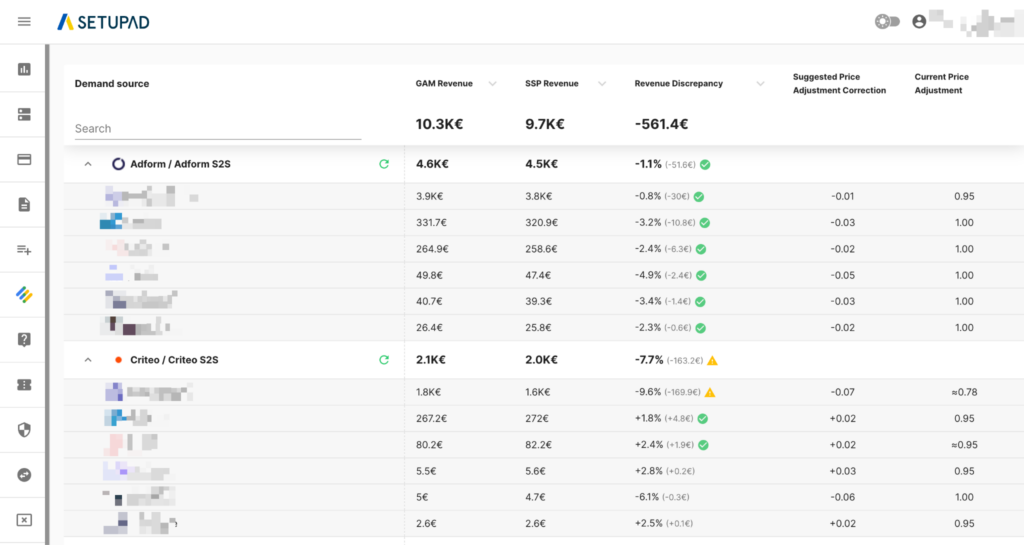Viewport: 1024px width, 545px height.
Task: Click the -561.4€ discrepancy total
Action: pos(662,124)
